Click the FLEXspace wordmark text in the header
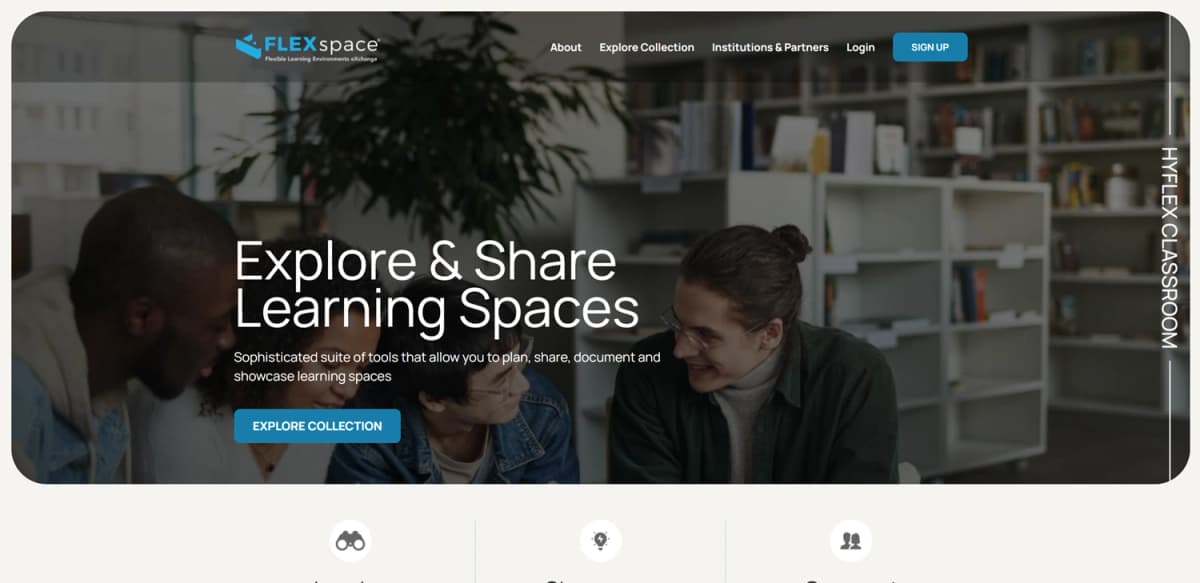This screenshot has width=1200, height=583. [x=322, y=43]
